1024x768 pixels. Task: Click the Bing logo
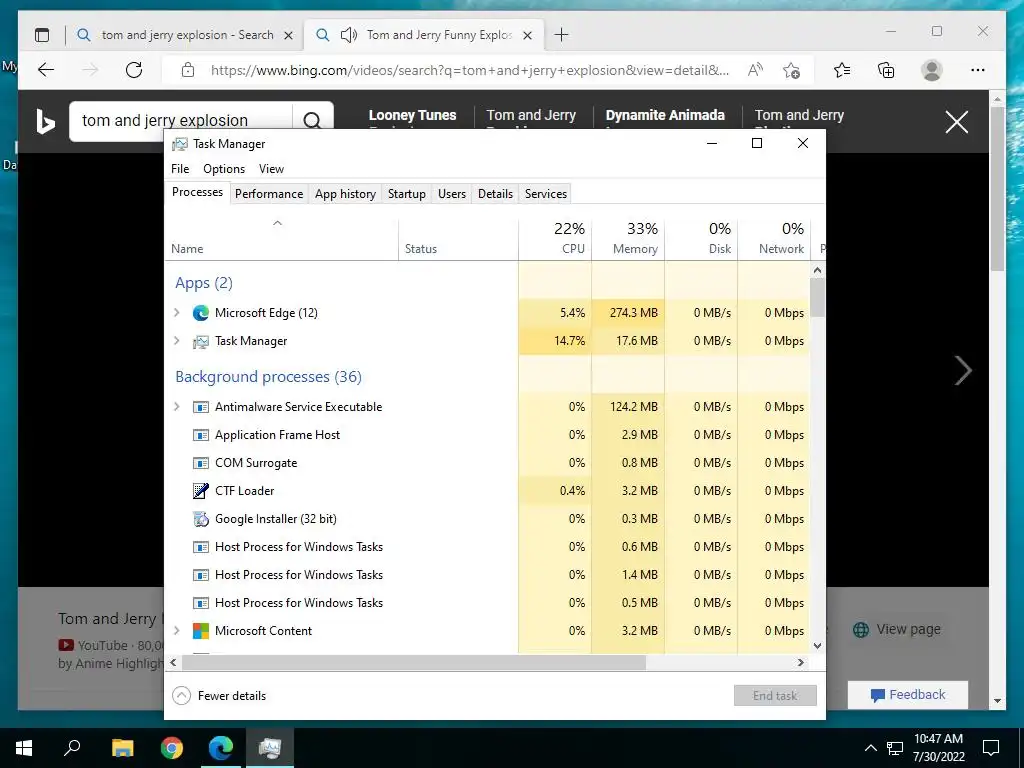(45, 121)
